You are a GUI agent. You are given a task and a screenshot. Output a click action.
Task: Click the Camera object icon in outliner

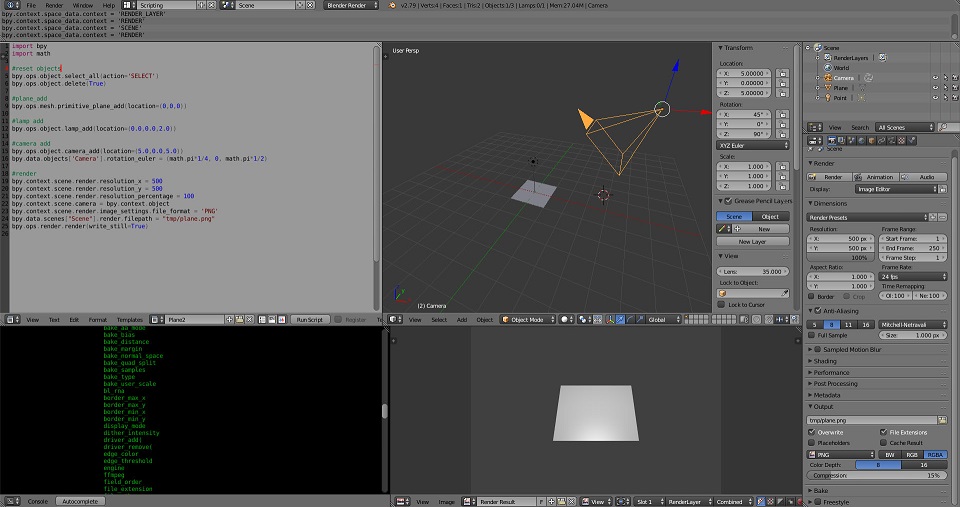pos(828,78)
